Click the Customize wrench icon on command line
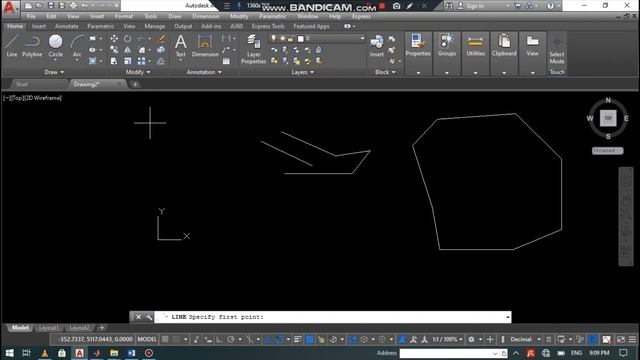Screen dimensions: 640x360 tap(149, 317)
